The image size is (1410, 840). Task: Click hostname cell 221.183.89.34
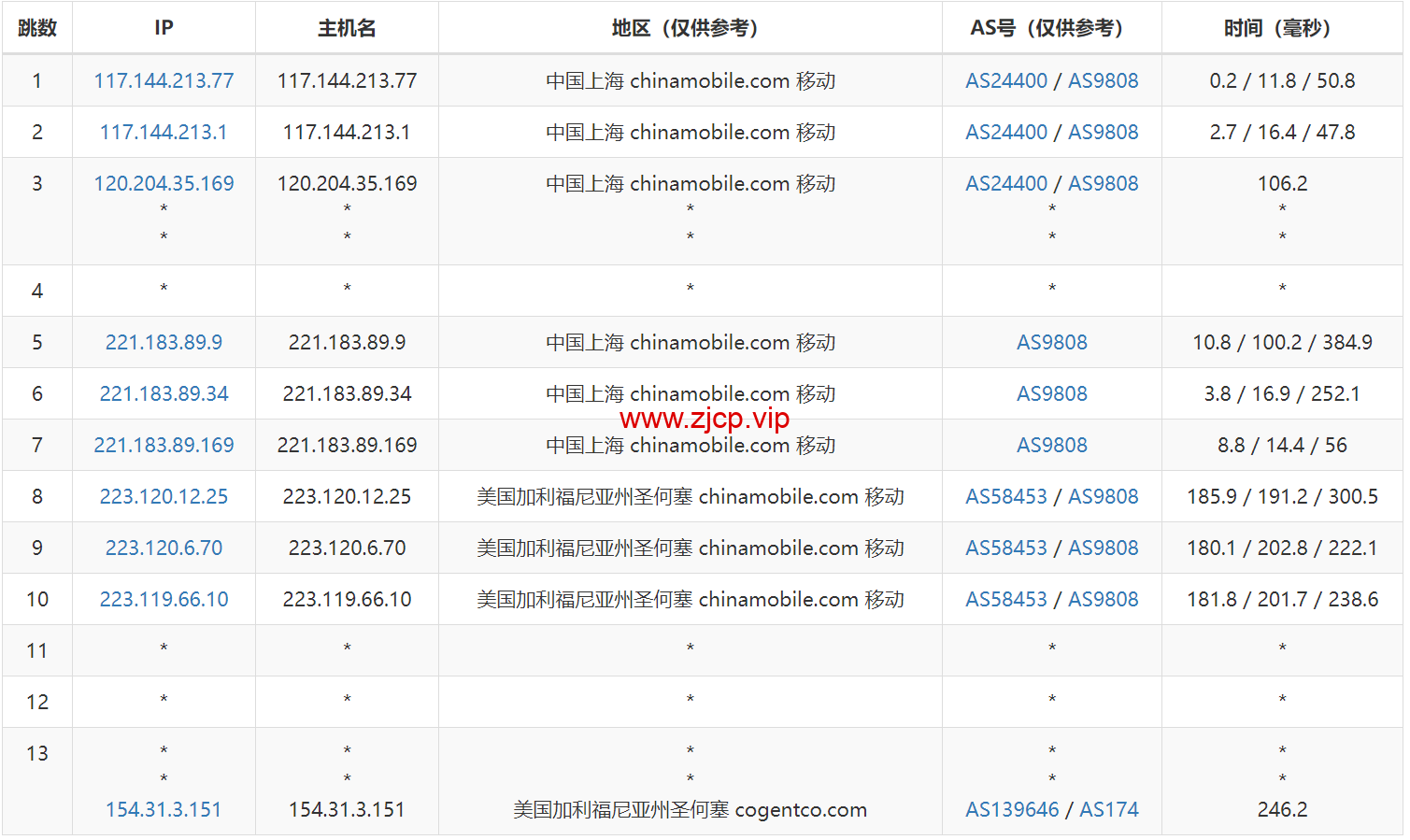tap(347, 394)
